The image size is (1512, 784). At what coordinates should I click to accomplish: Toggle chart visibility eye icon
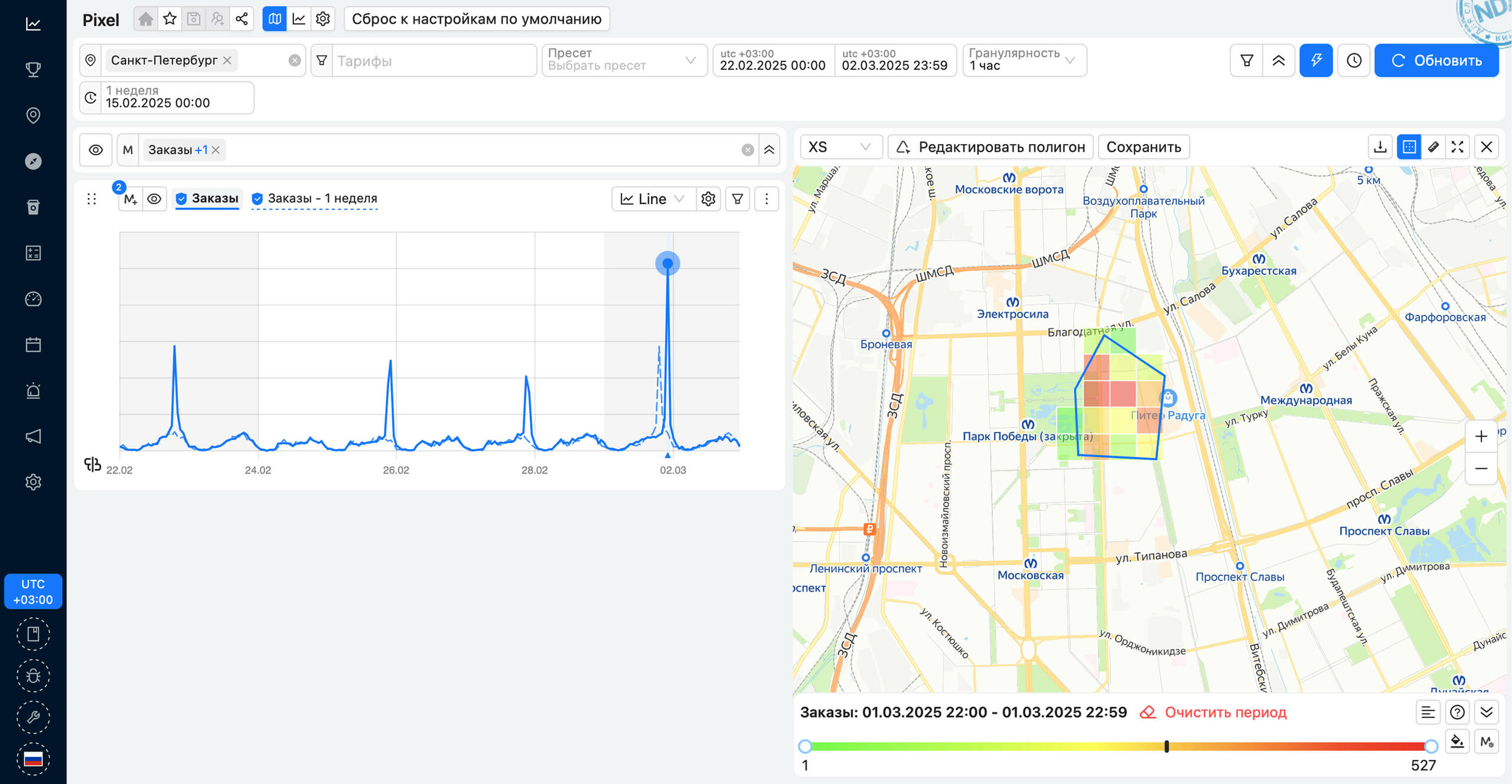tap(154, 199)
